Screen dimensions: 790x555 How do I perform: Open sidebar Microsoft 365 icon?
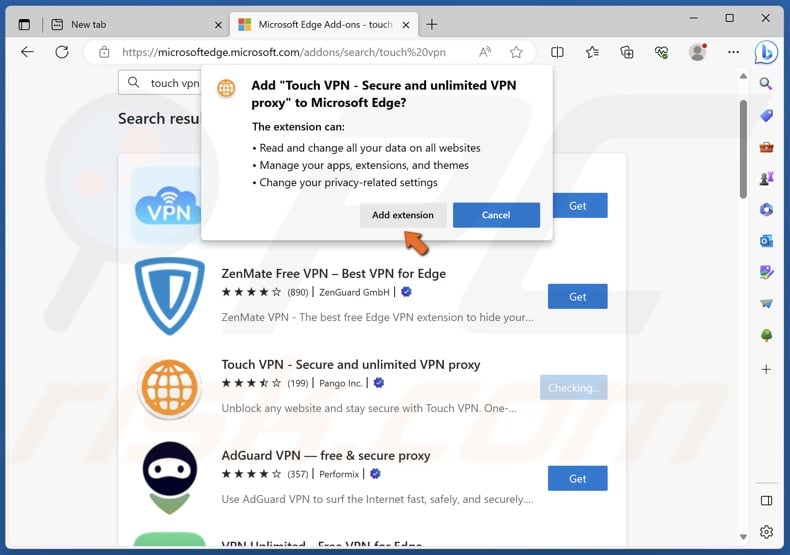click(766, 210)
